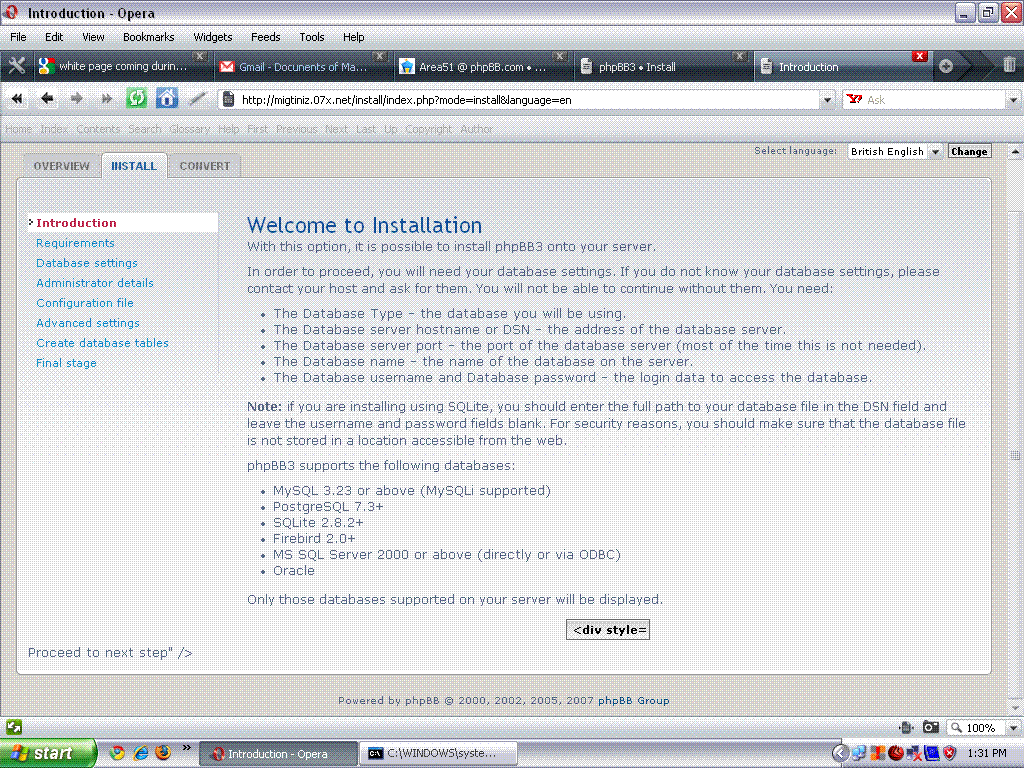Click the Forward arrow button
This screenshot has width=1024, height=768.
pos(76,99)
